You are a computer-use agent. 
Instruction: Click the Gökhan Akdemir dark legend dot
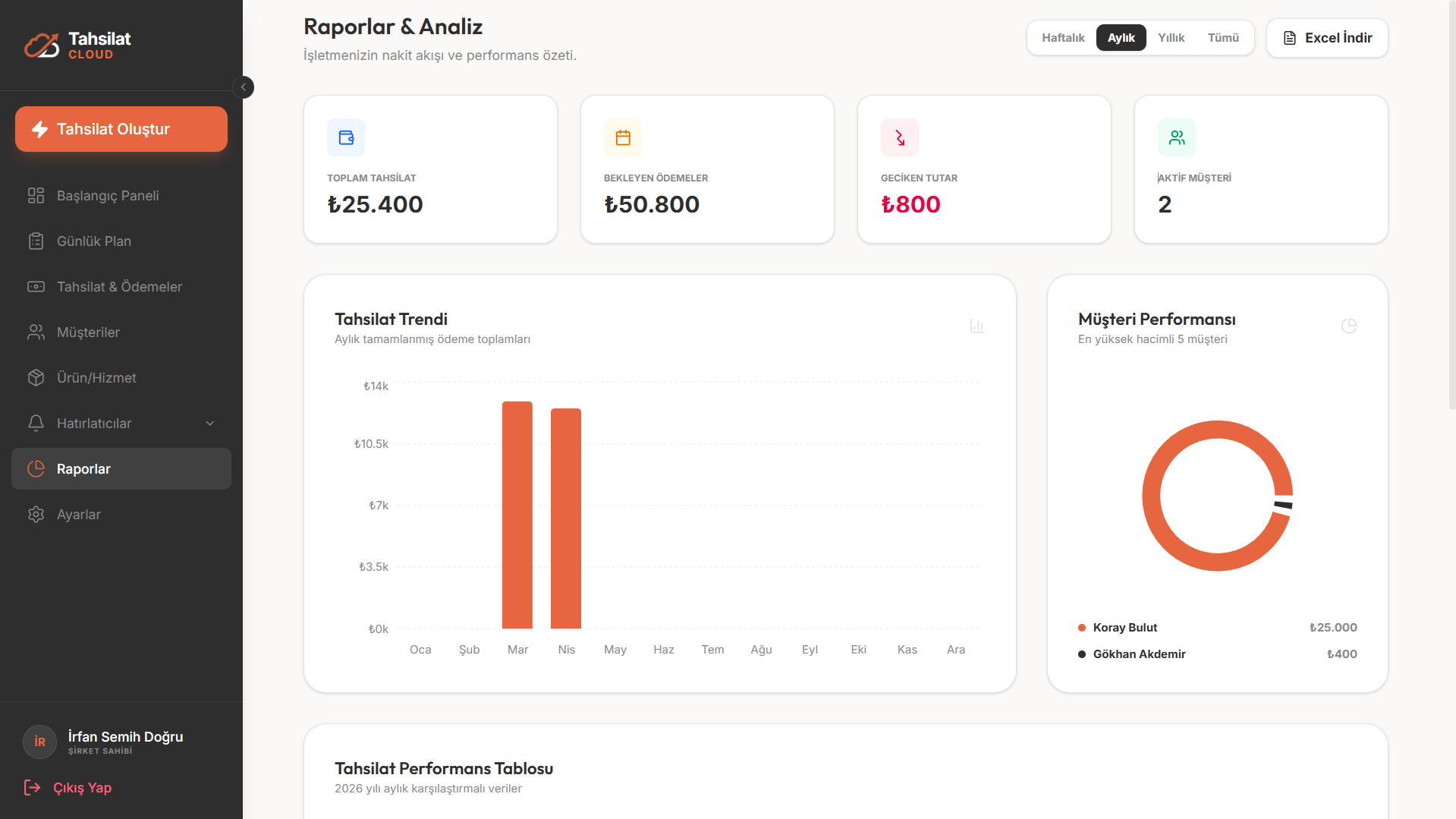click(x=1082, y=654)
